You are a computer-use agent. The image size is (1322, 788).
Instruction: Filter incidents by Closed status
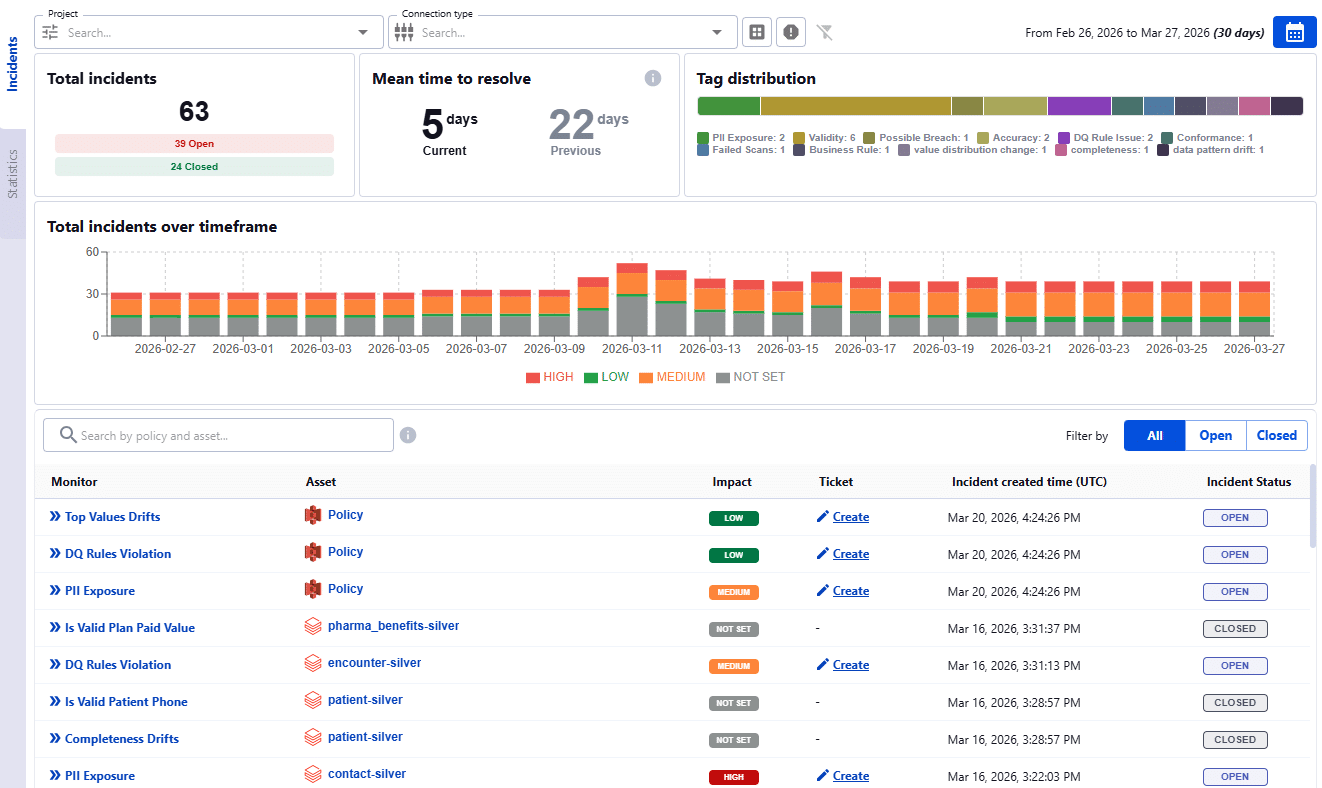(x=1277, y=435)
